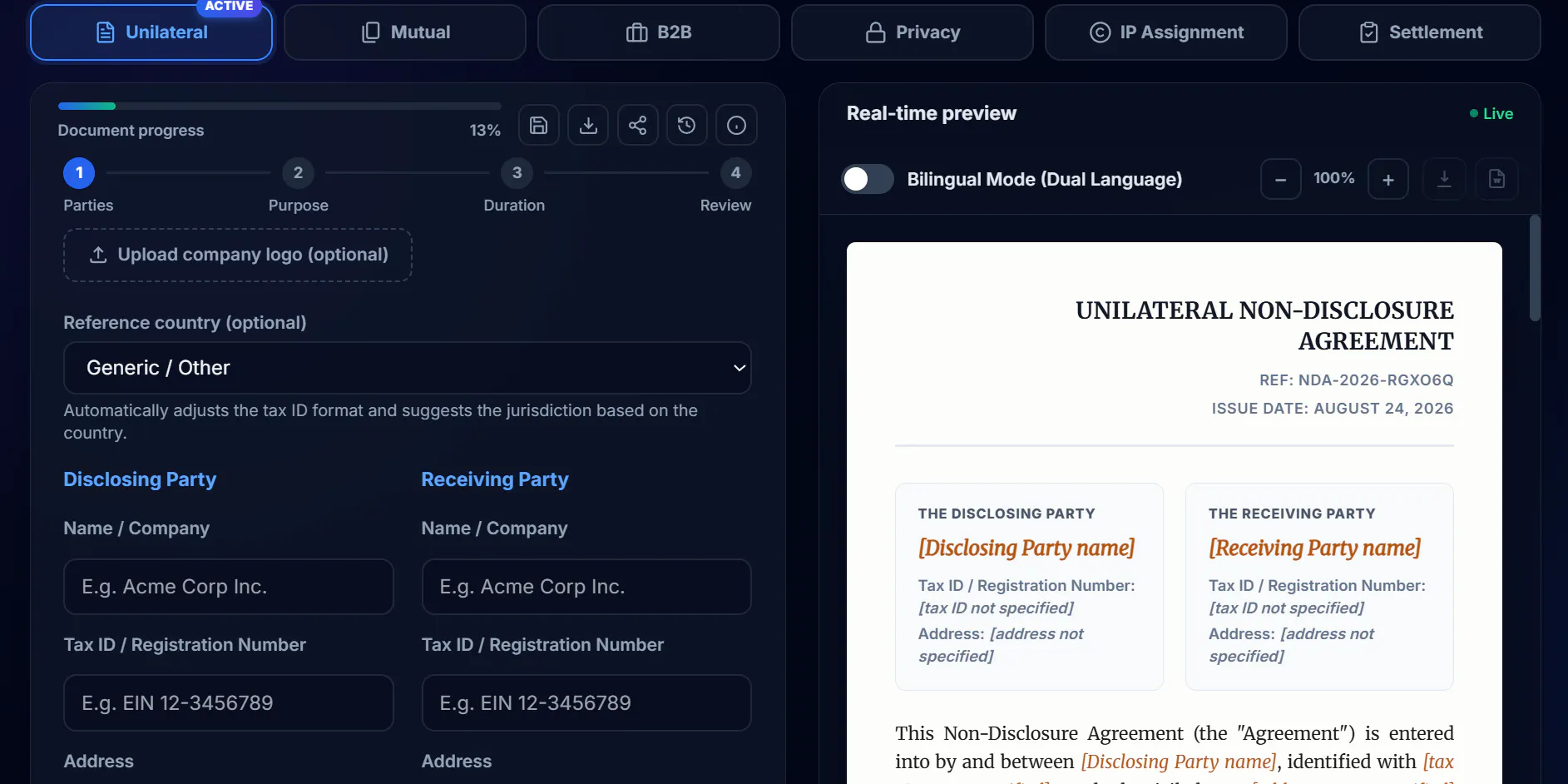Click THE DISCLOSING PARTY card label
Screen dimensions: 1568x784
pyautogui.click(x=1007, y=514)
